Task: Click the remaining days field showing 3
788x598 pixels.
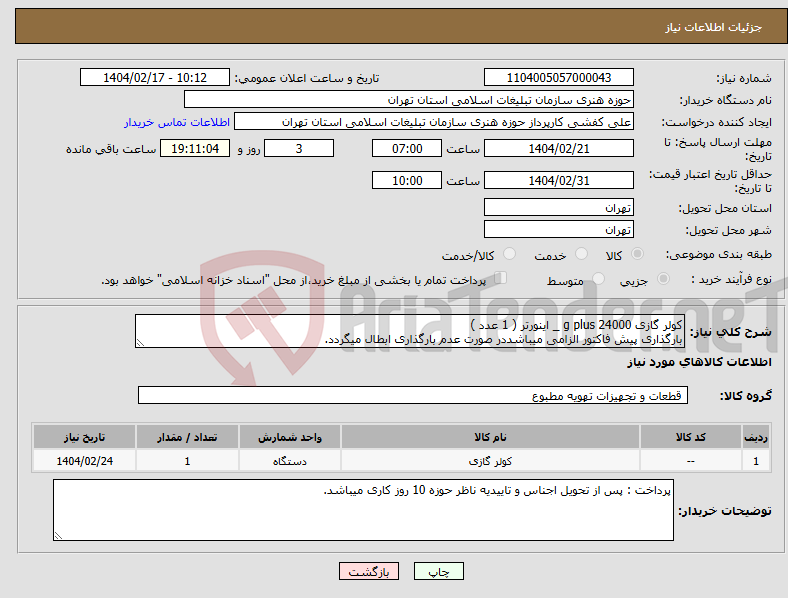Action: (299, 148)
